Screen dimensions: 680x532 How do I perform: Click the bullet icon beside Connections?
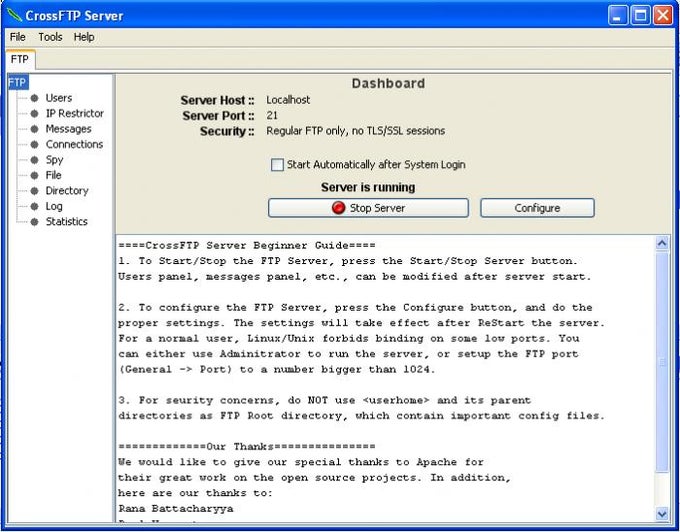[x=34, y=144]
